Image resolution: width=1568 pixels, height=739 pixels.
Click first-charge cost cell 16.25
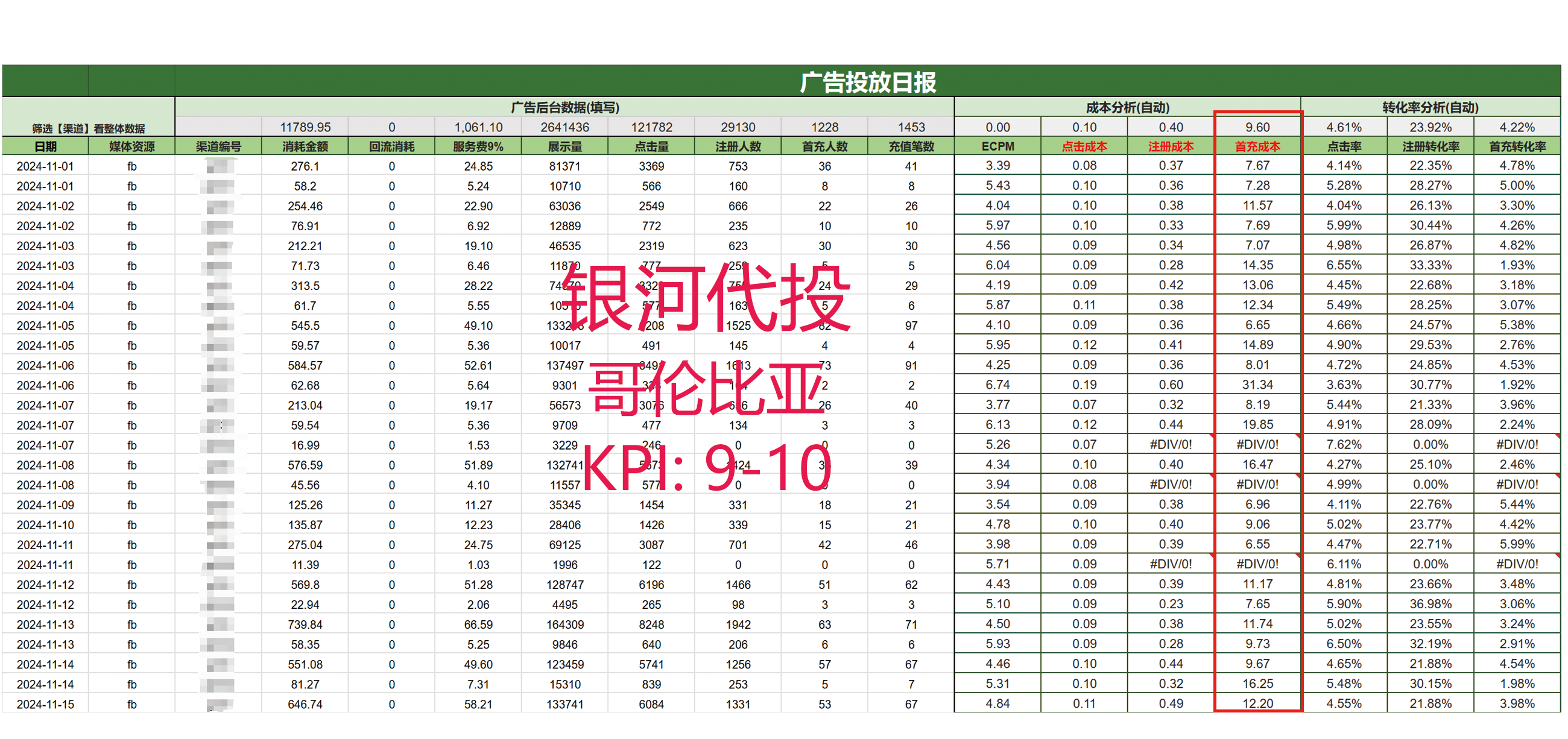(x=1257, y=684)
